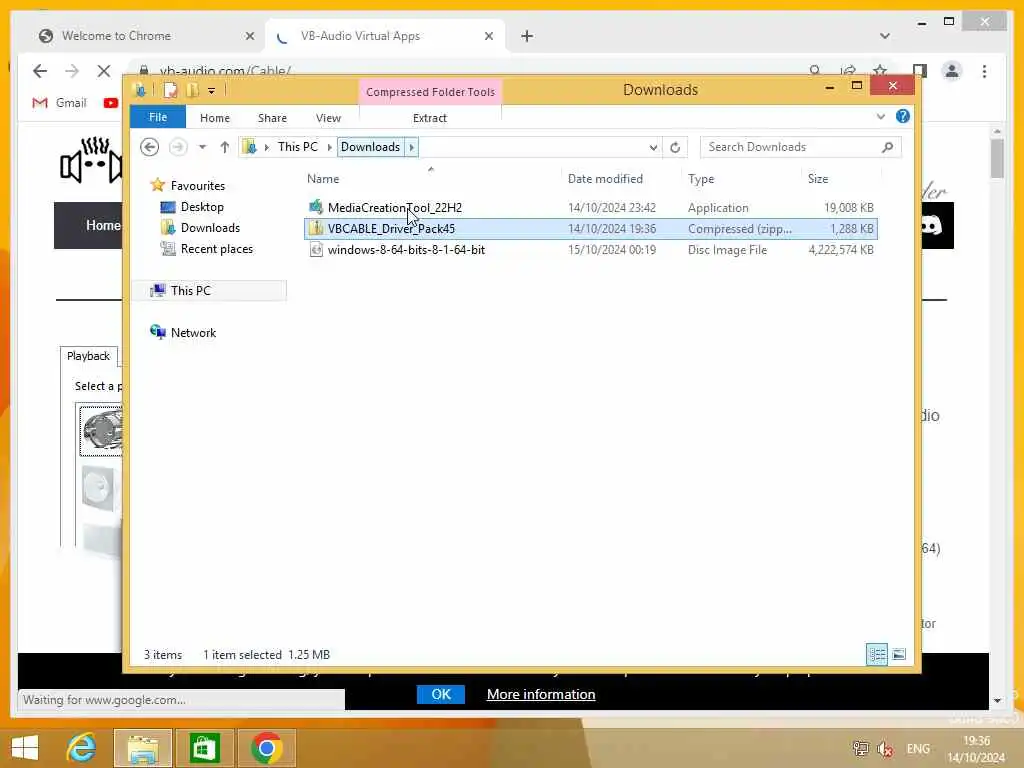Open Favourites in the navigation pane
1024x768 pixels.
click(197, 186)
